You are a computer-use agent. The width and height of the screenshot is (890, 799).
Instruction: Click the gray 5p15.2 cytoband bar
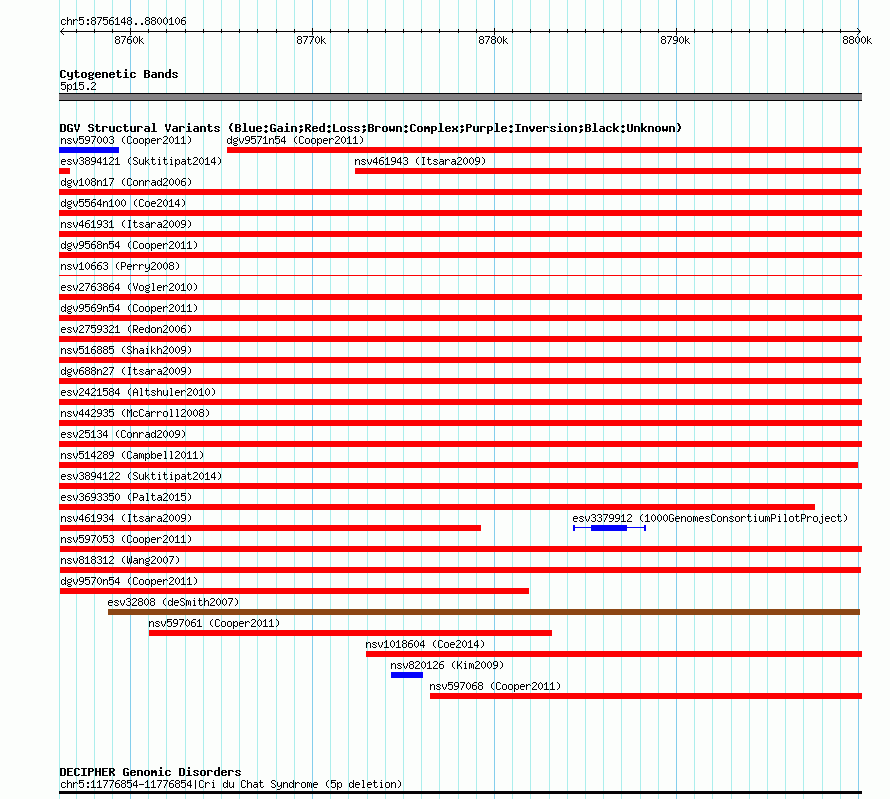tap(460, 97)
